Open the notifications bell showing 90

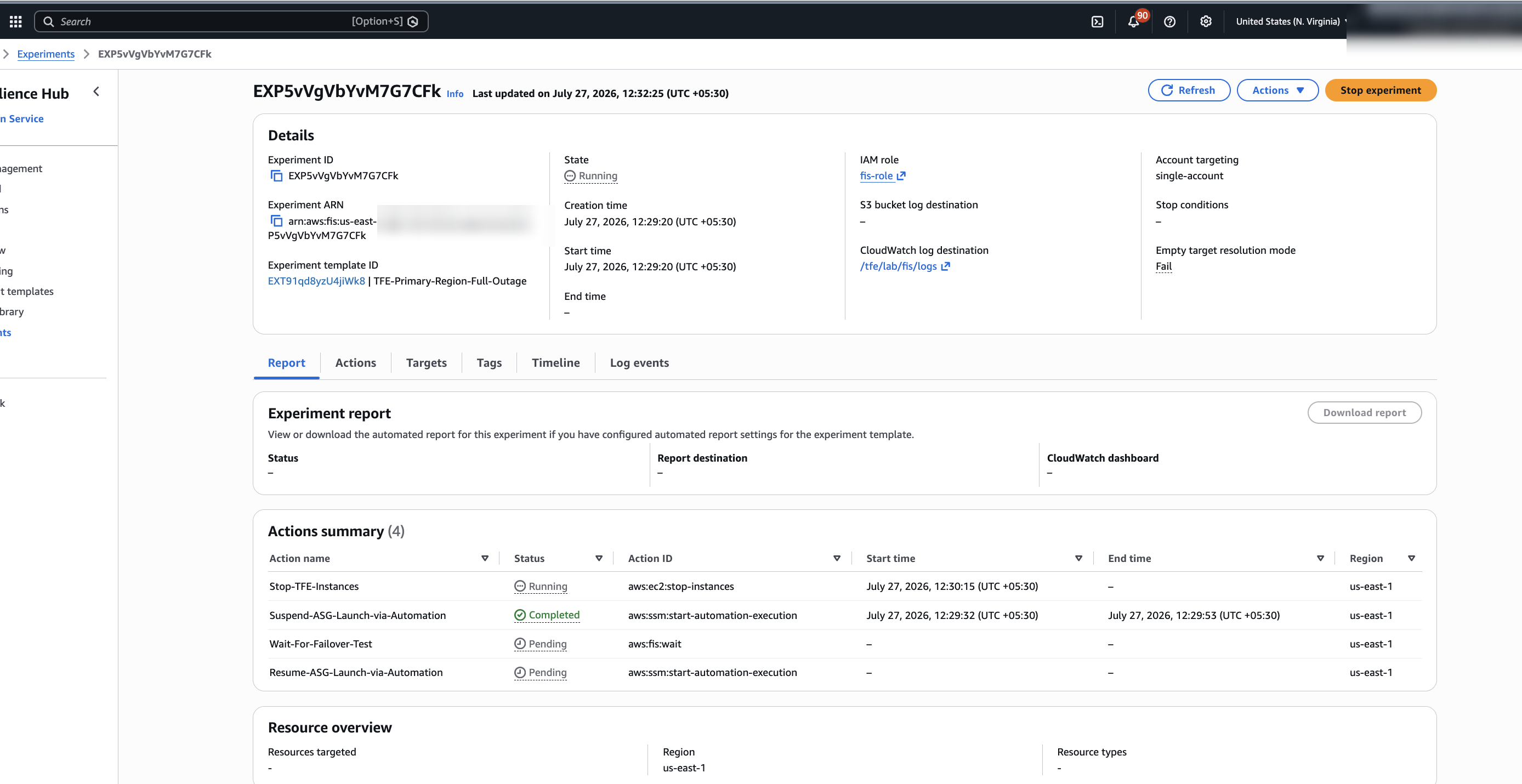pyautogui.click(x=1133, y=22)
